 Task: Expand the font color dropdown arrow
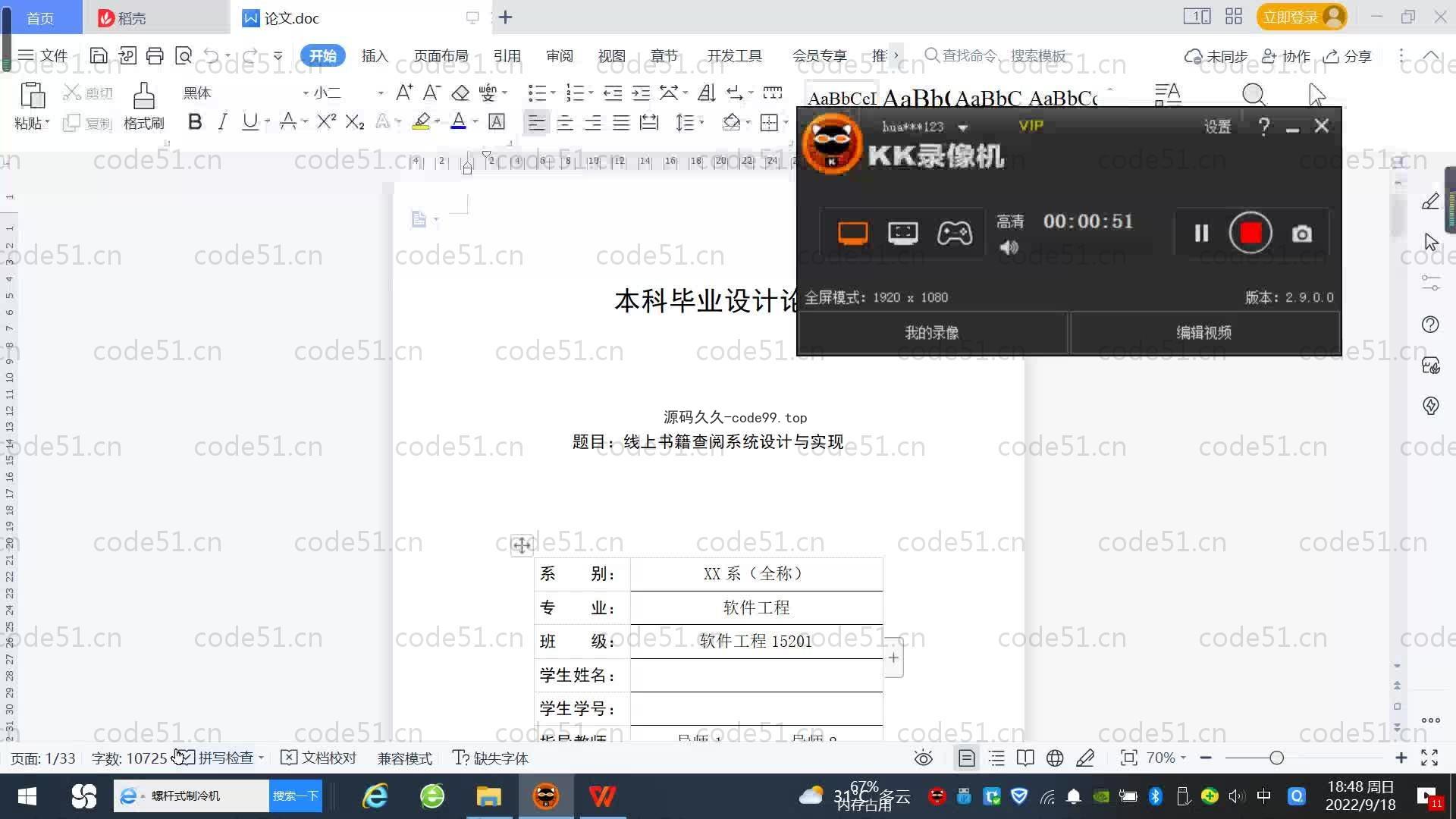tap(475, 122)
